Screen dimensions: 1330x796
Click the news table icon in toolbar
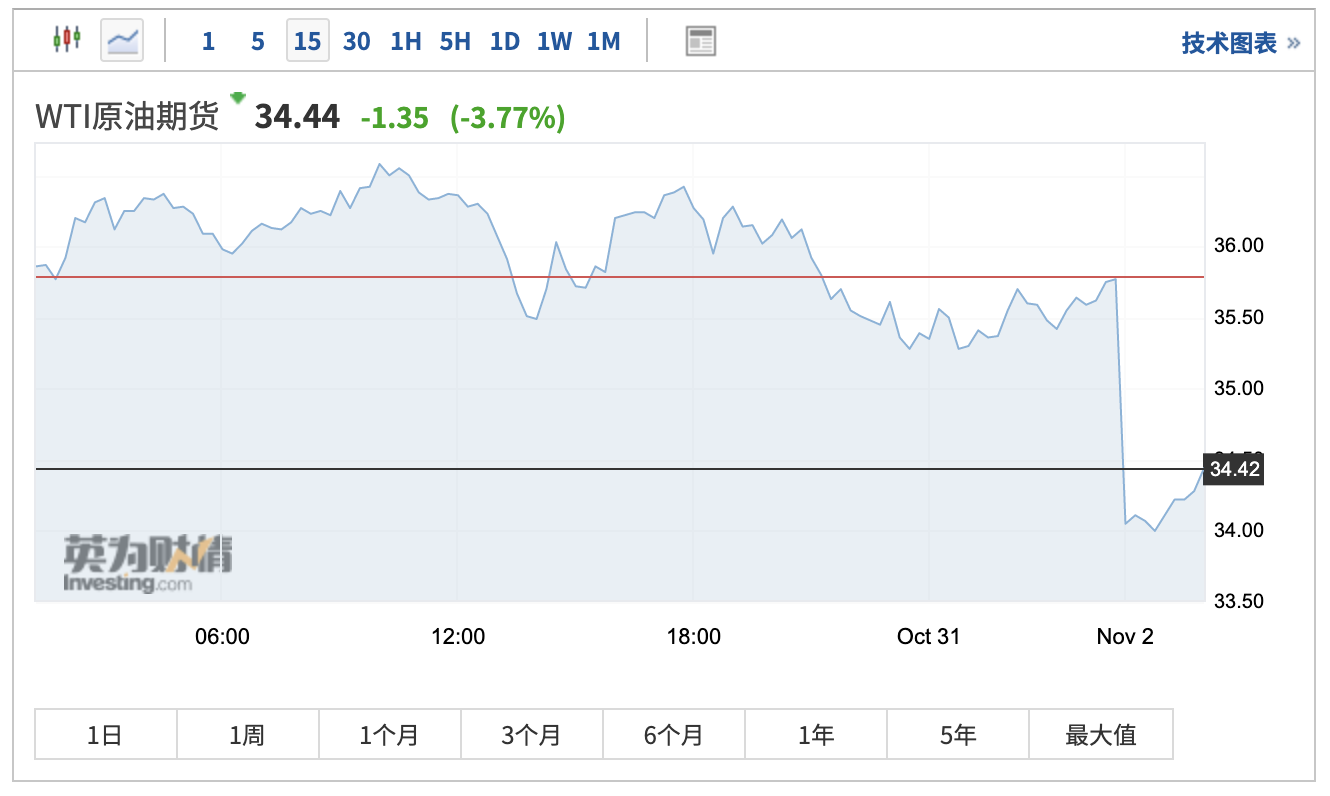(701, 41)
